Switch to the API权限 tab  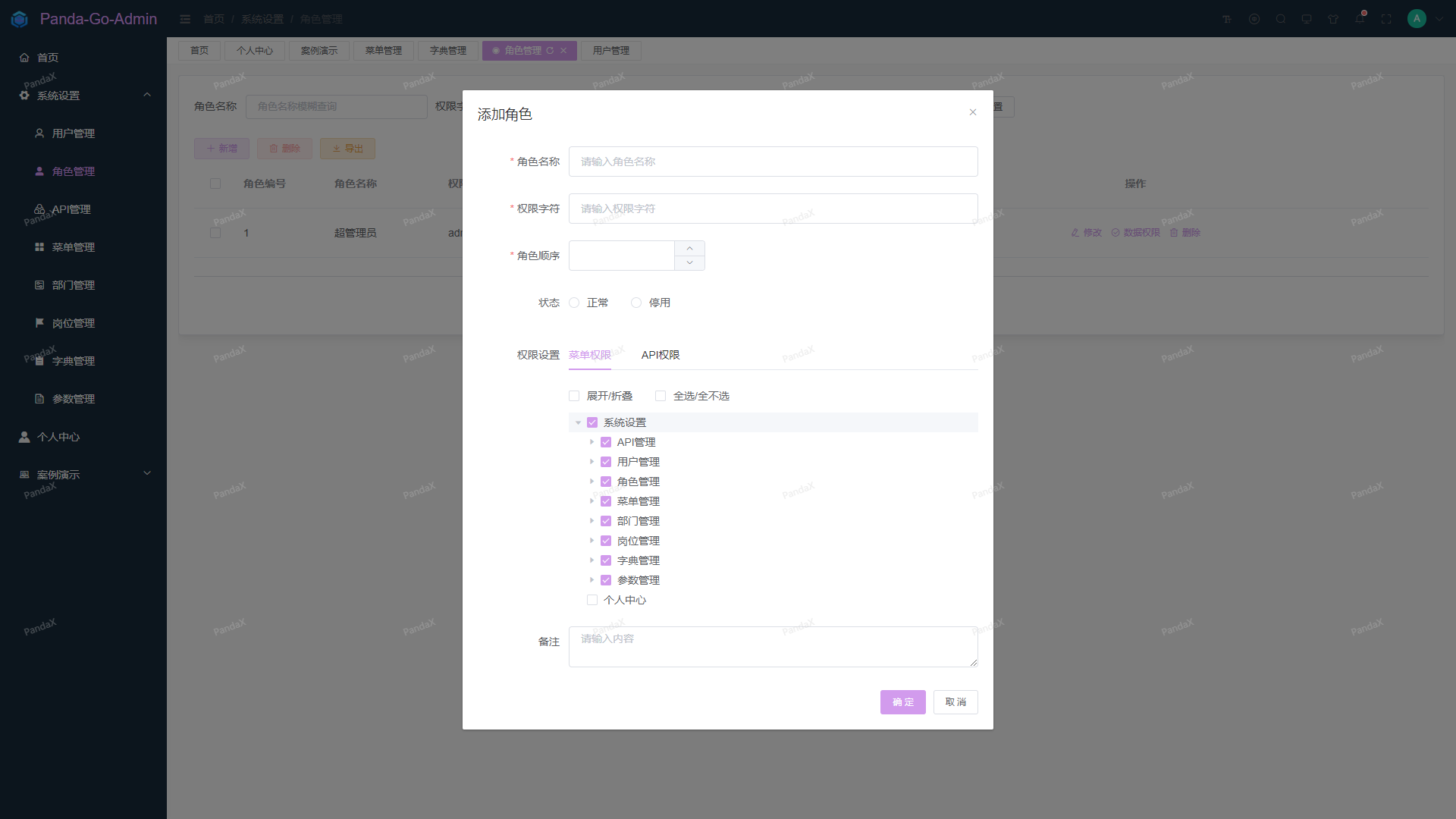coord(661,355)
